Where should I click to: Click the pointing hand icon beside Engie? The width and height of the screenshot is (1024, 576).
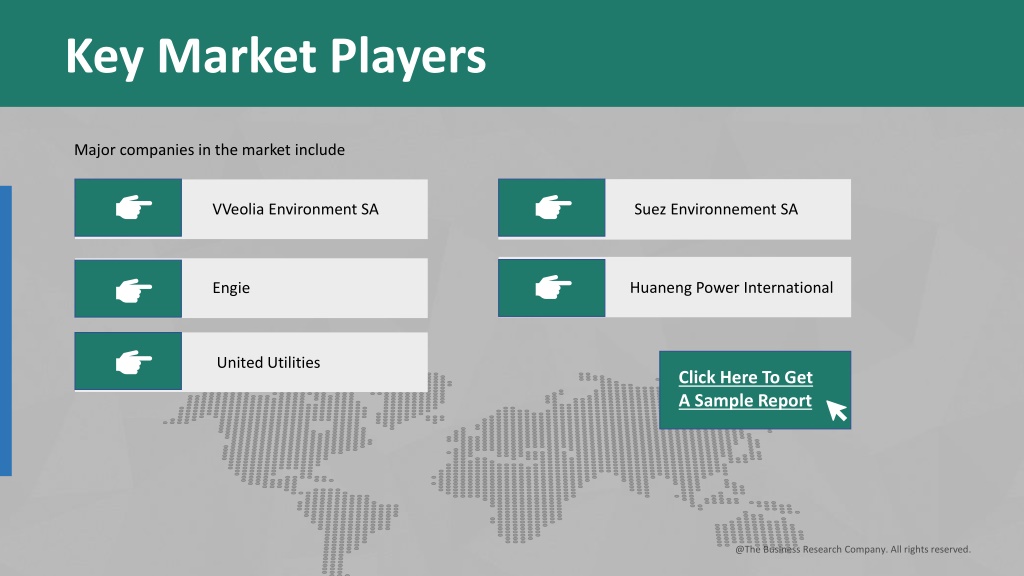point(134,290)
